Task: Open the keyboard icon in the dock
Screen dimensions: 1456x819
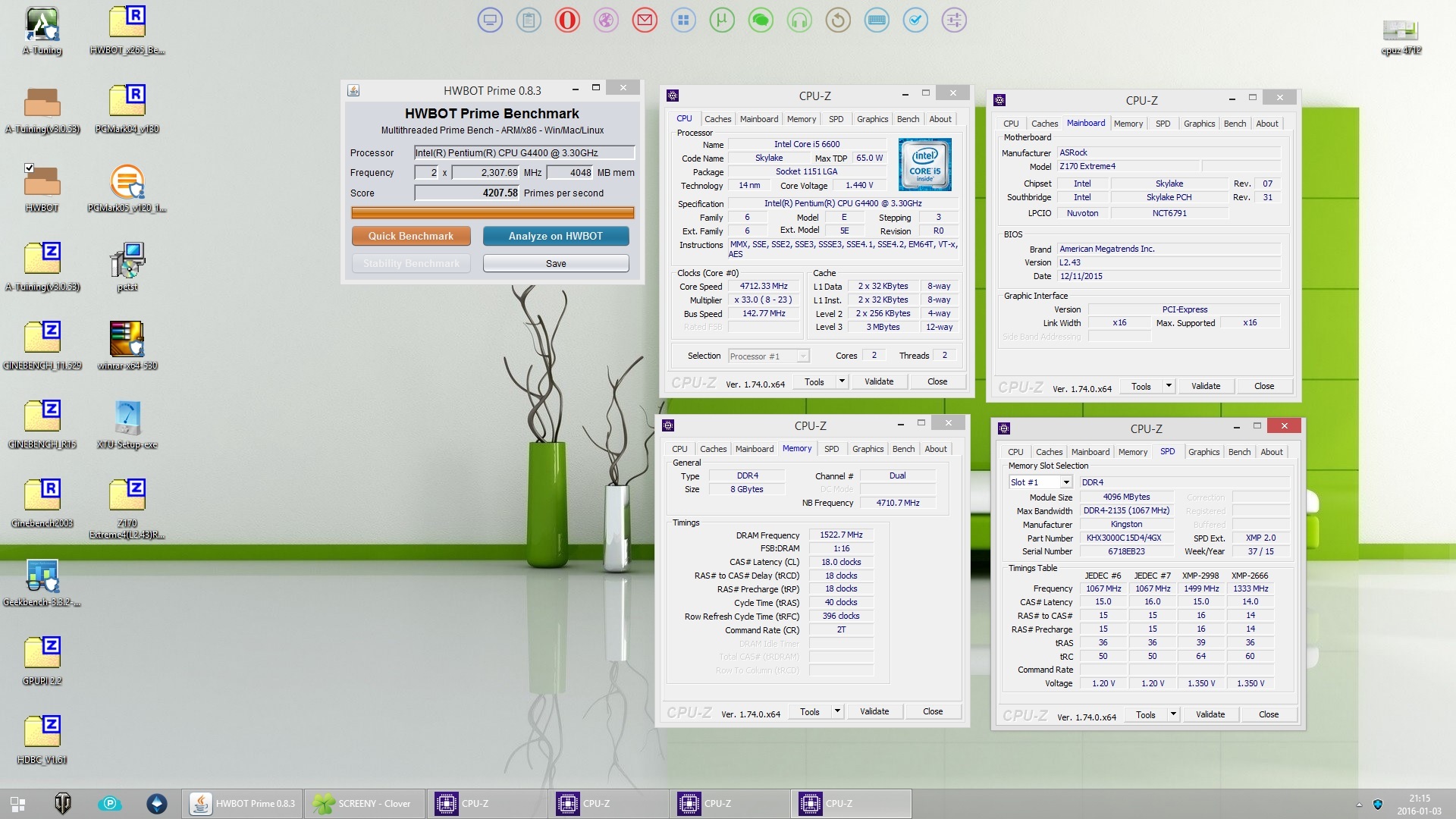Action: pos(877,20)
